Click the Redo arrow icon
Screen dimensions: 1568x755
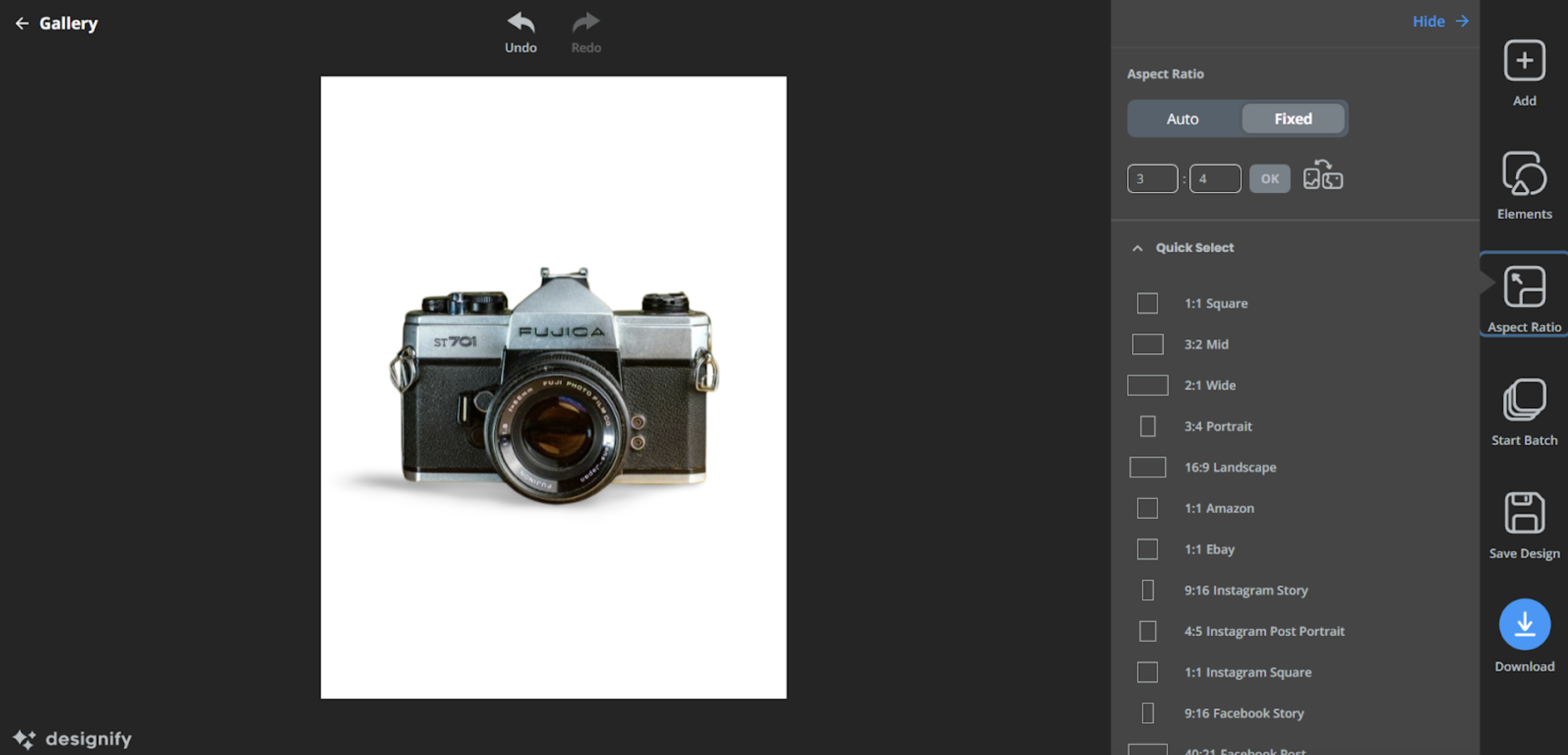point(585,23)
